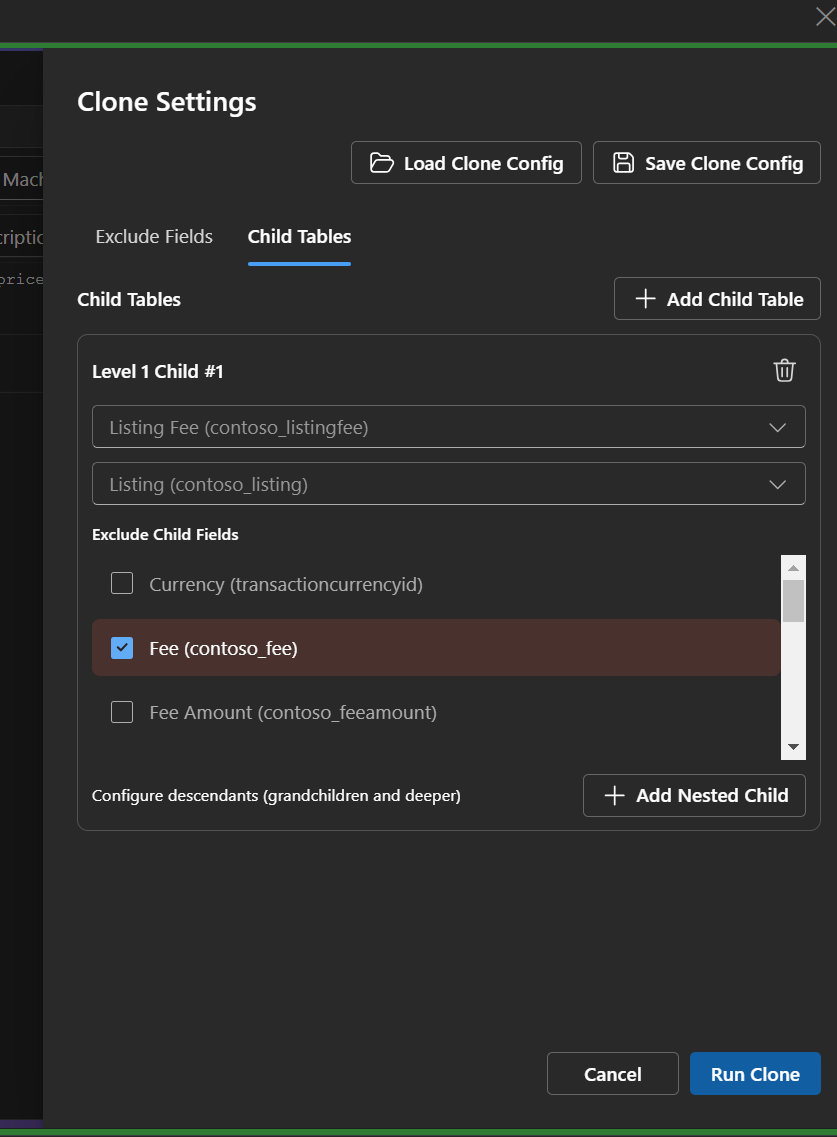The image size is (837, 1137).
Task: Click the Clone Settings title
Action: click(167, 102)
